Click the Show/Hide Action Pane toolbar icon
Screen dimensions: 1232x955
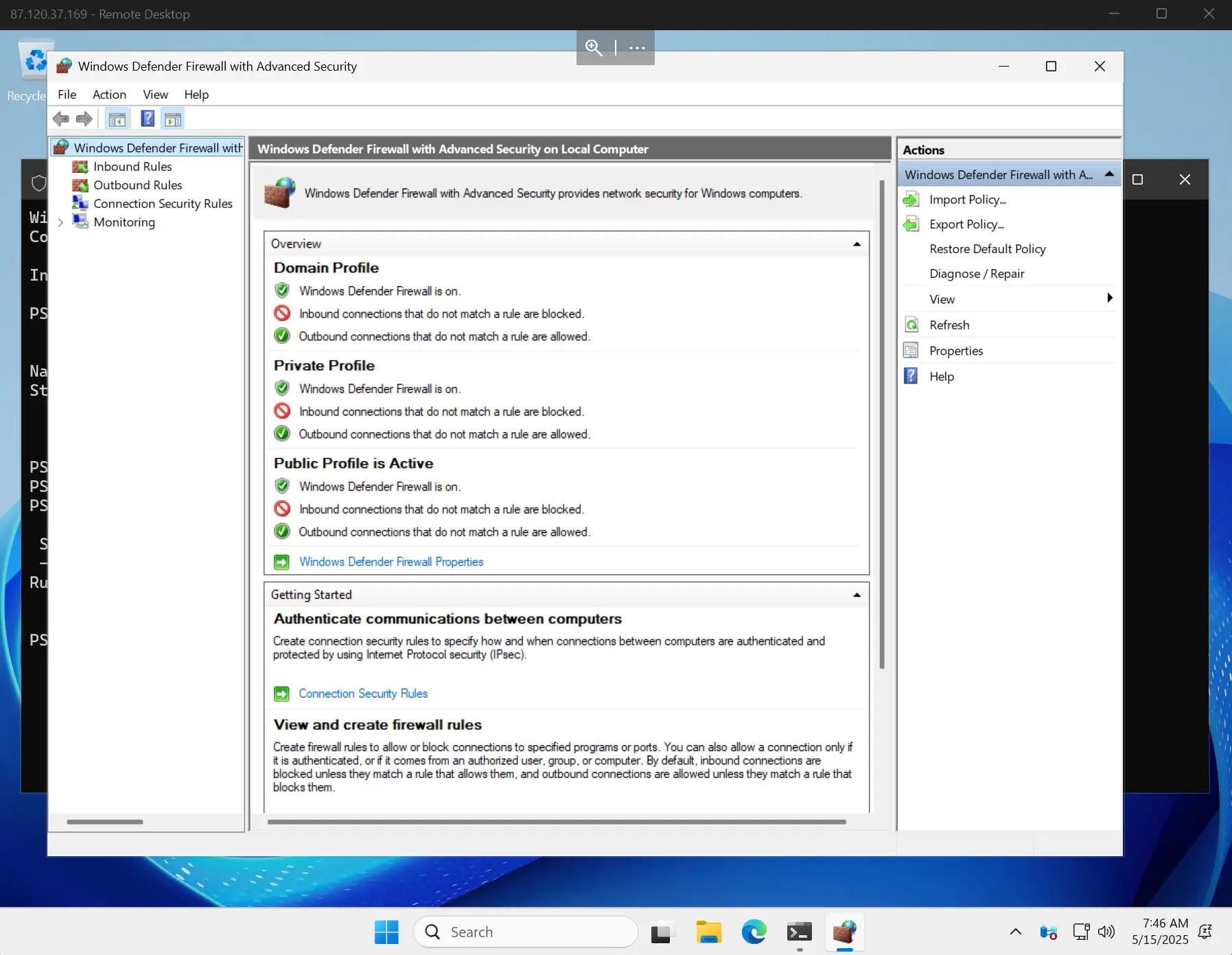(x=173, y=119)
